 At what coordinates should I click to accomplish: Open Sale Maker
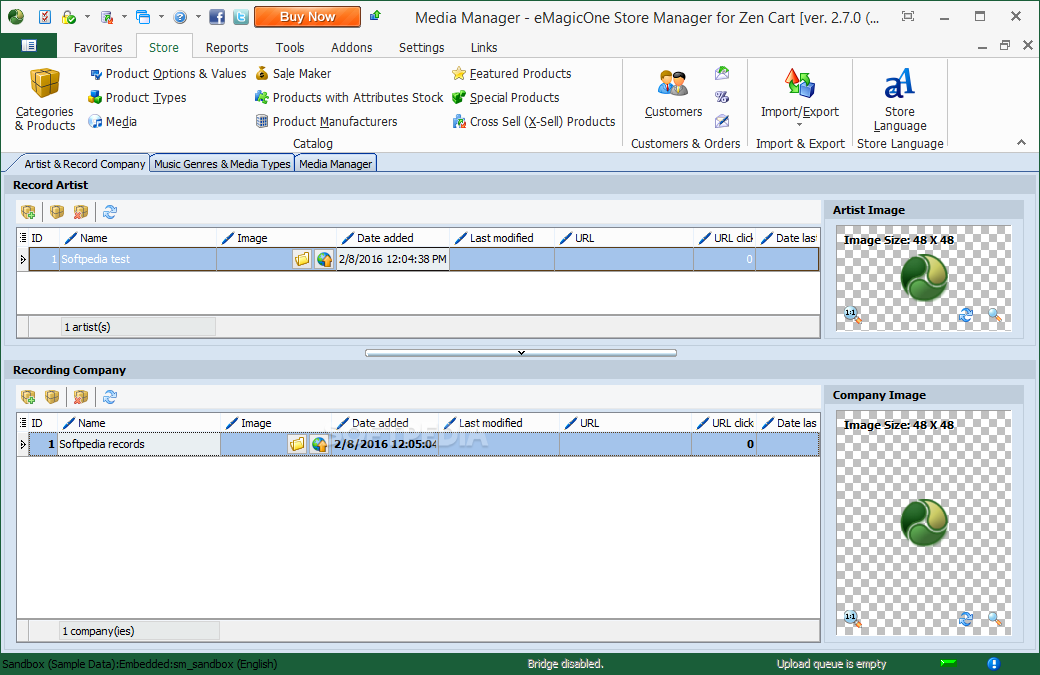[x=293, y=74]
